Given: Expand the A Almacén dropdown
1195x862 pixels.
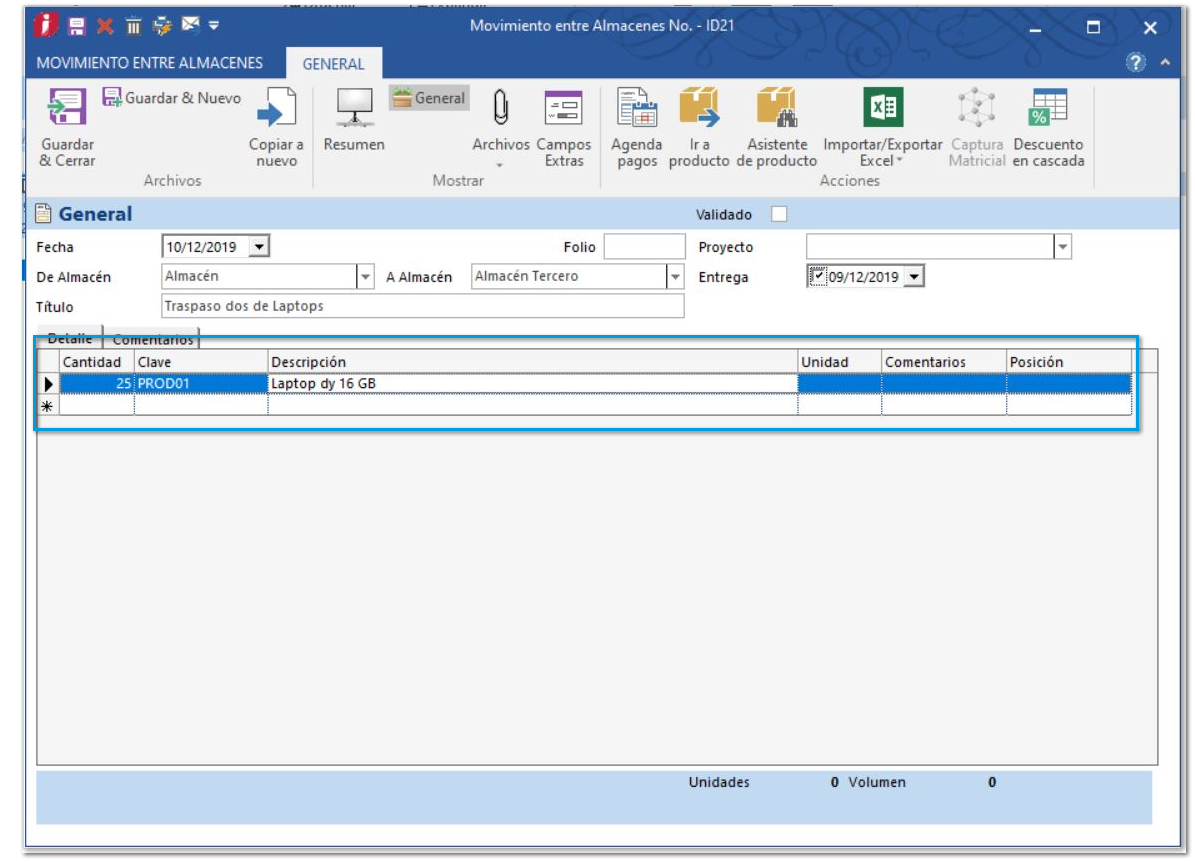Looking at the screenshot, I should coord(675,277).
